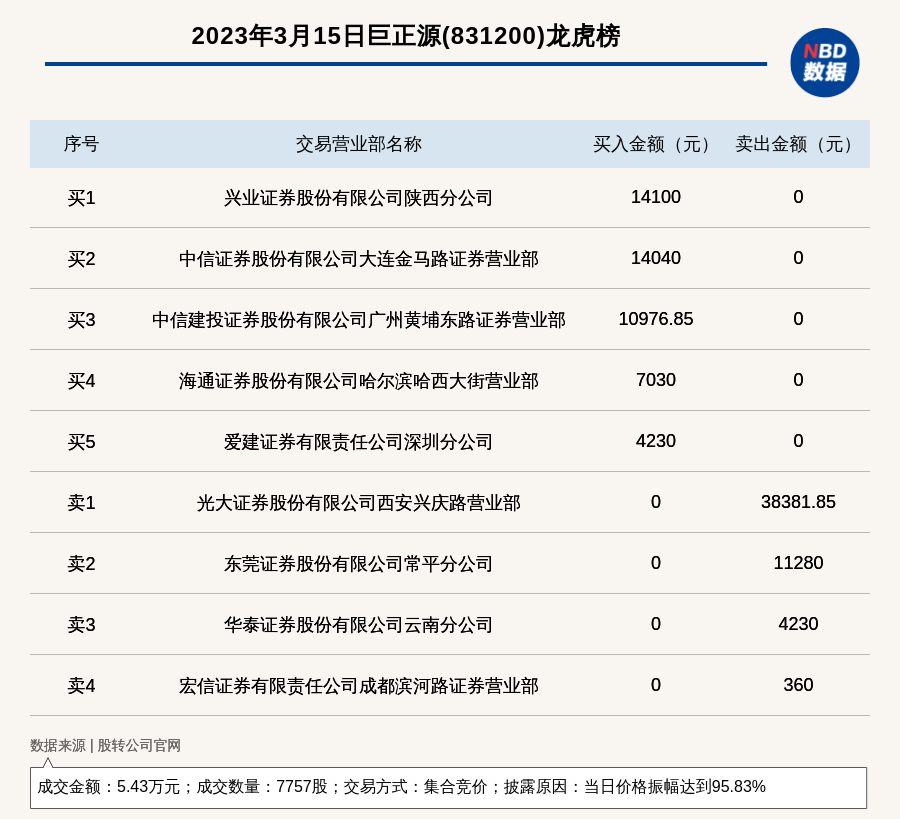This screenshot has width=900, height=819.
Task: Click the 卖3 row label
Action: [x=81, y=624]
